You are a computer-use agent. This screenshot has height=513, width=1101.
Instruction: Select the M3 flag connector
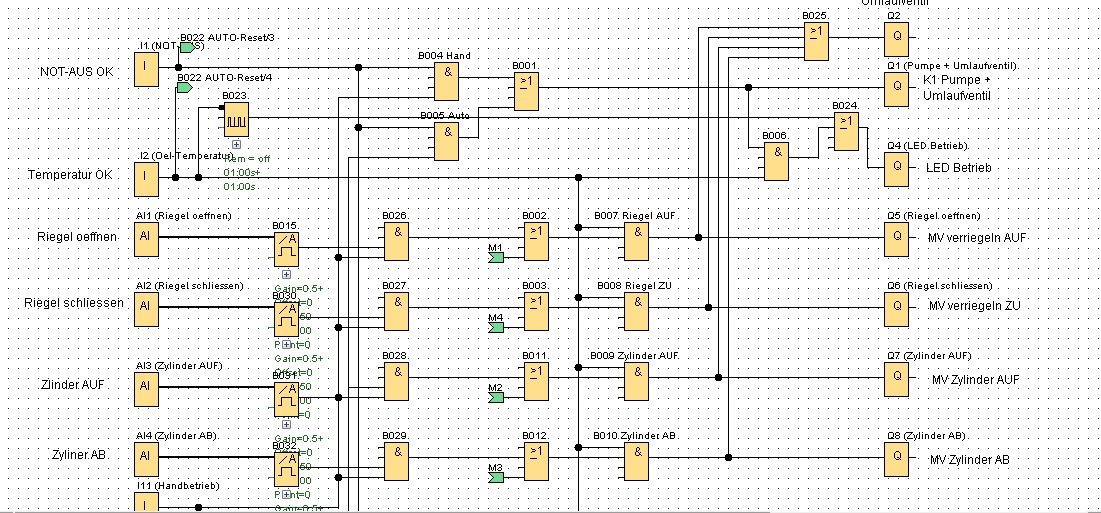496,478
